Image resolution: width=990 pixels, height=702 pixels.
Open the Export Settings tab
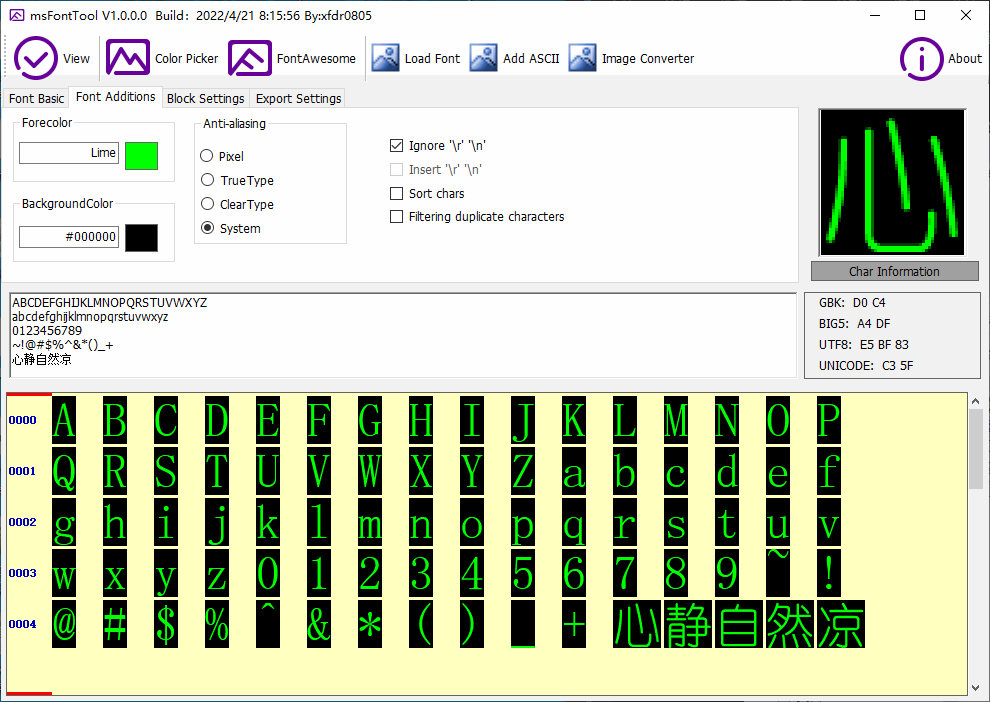(x=298, y=98)
